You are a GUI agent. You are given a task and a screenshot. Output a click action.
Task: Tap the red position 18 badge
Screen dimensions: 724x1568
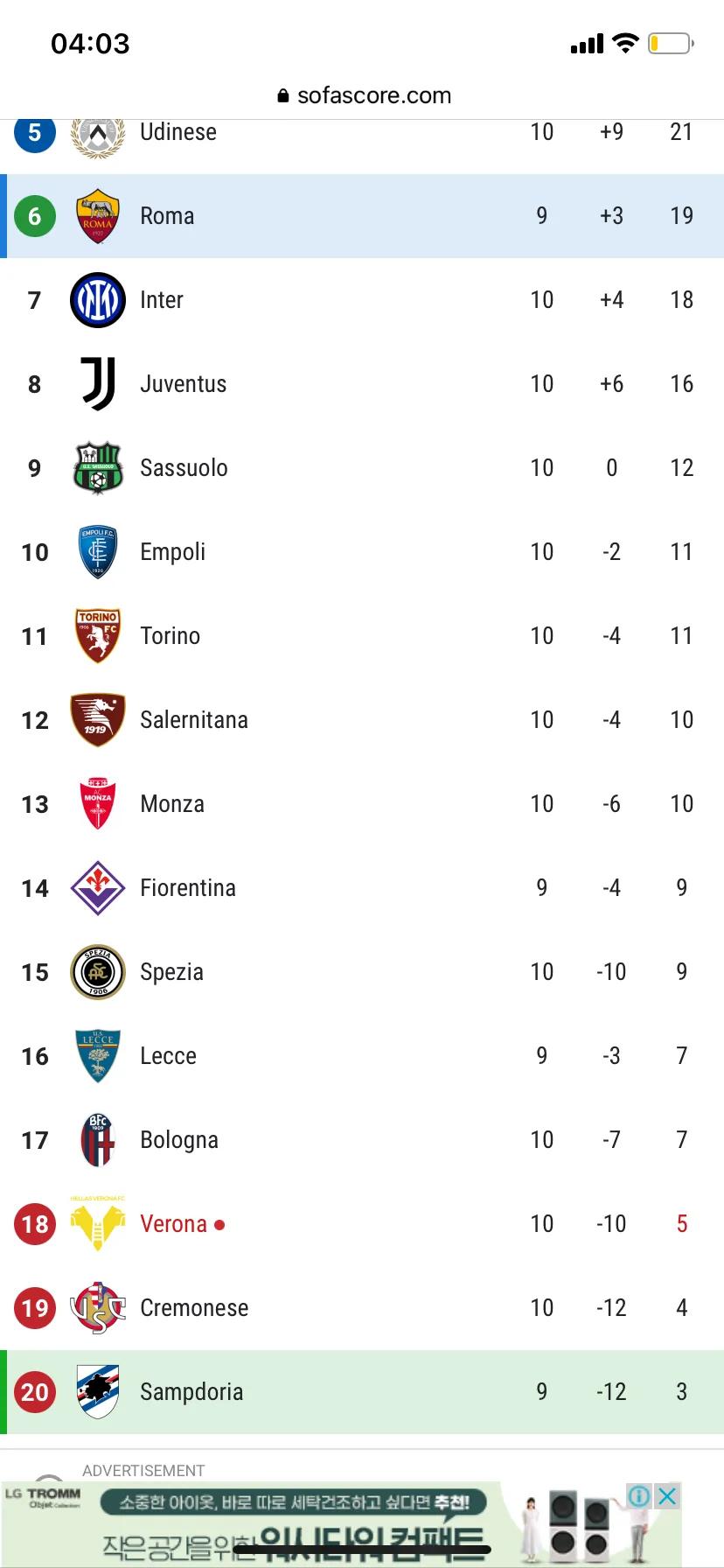35,1224
